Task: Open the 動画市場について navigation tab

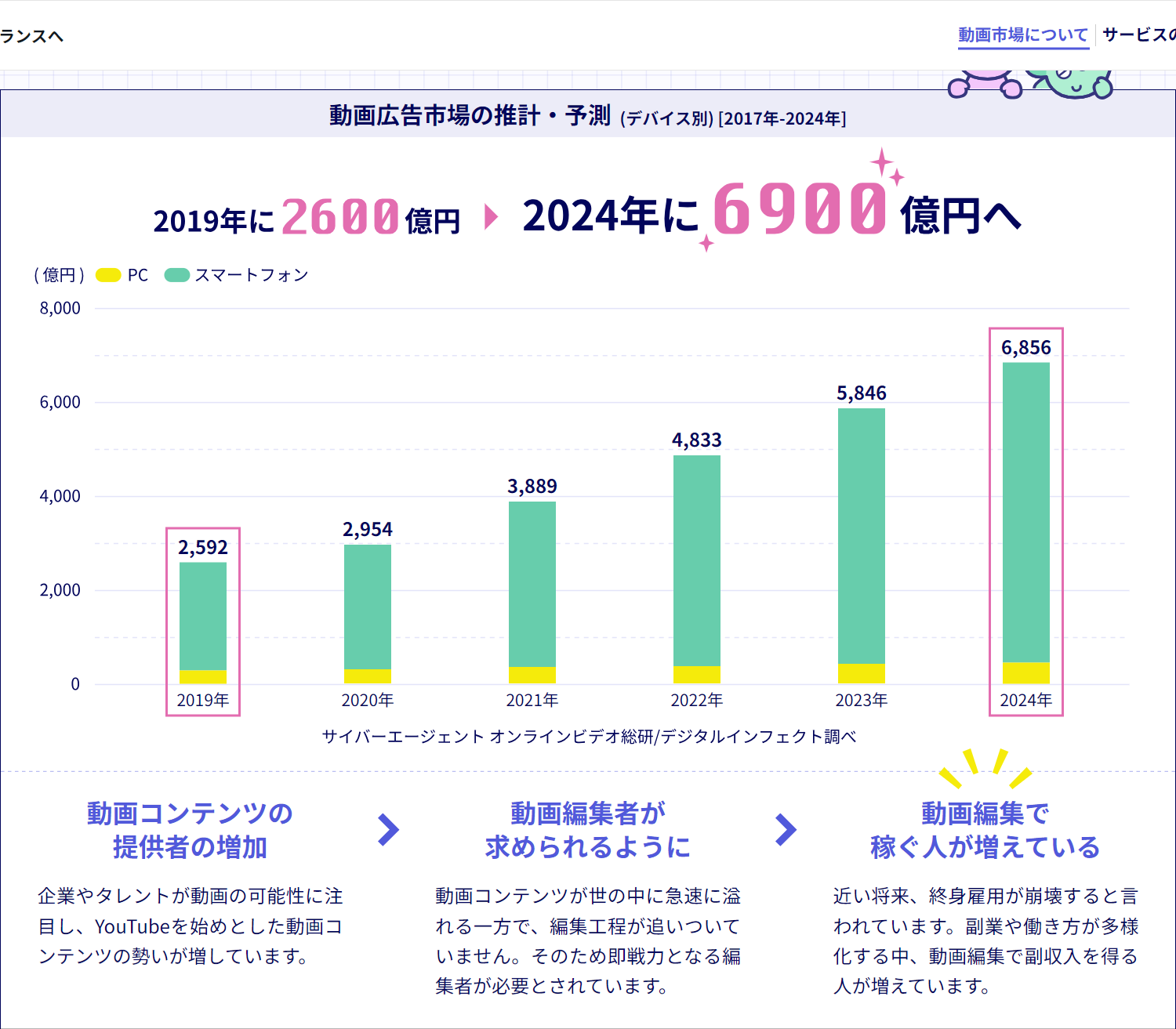Action: pos(1023,35)
